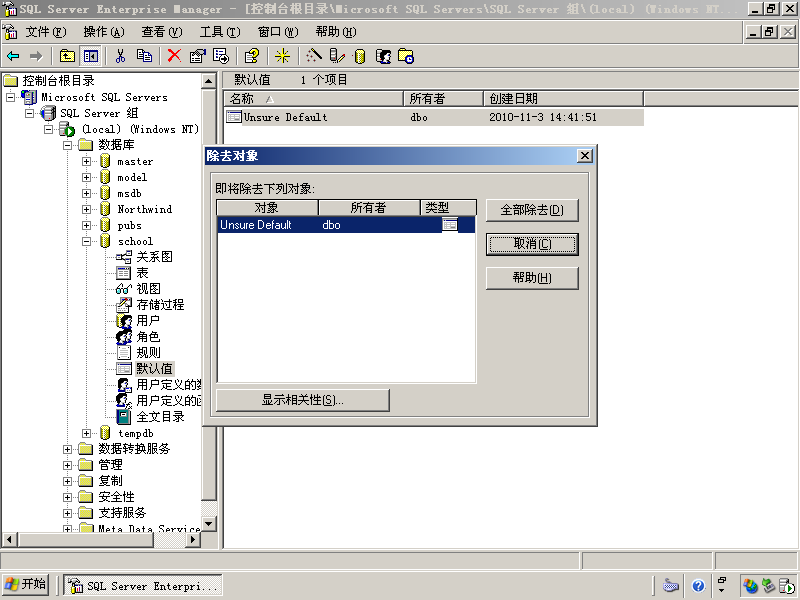Screen dimensions: 800x600
Task: Close the 除去对象 dialog
Action: pyautogui.click(x=585, y=156)
